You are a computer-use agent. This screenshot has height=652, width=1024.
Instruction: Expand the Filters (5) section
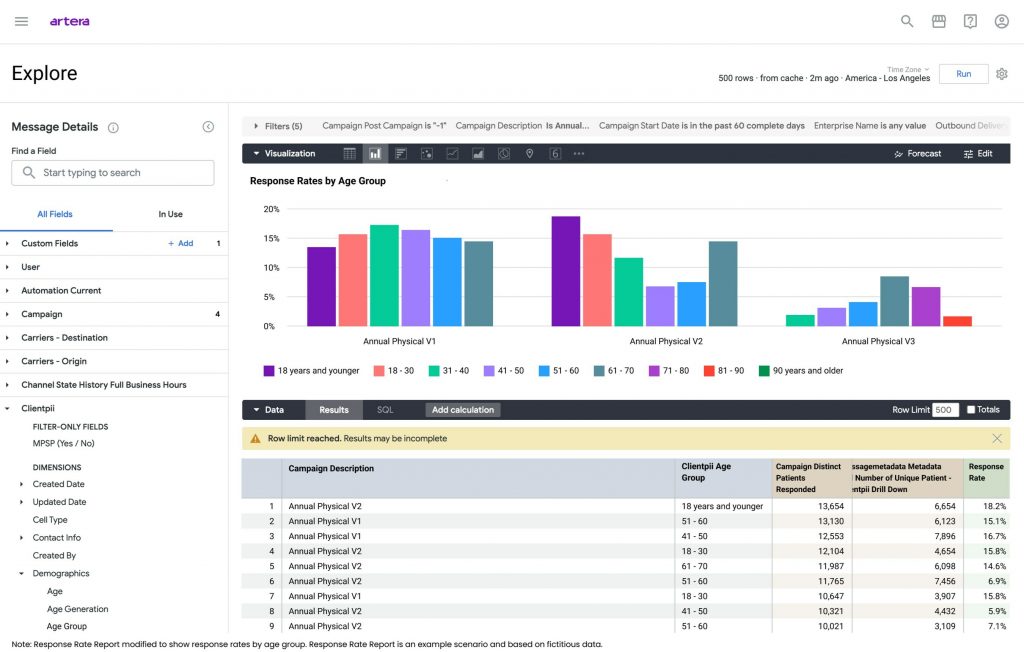(278, 126)
